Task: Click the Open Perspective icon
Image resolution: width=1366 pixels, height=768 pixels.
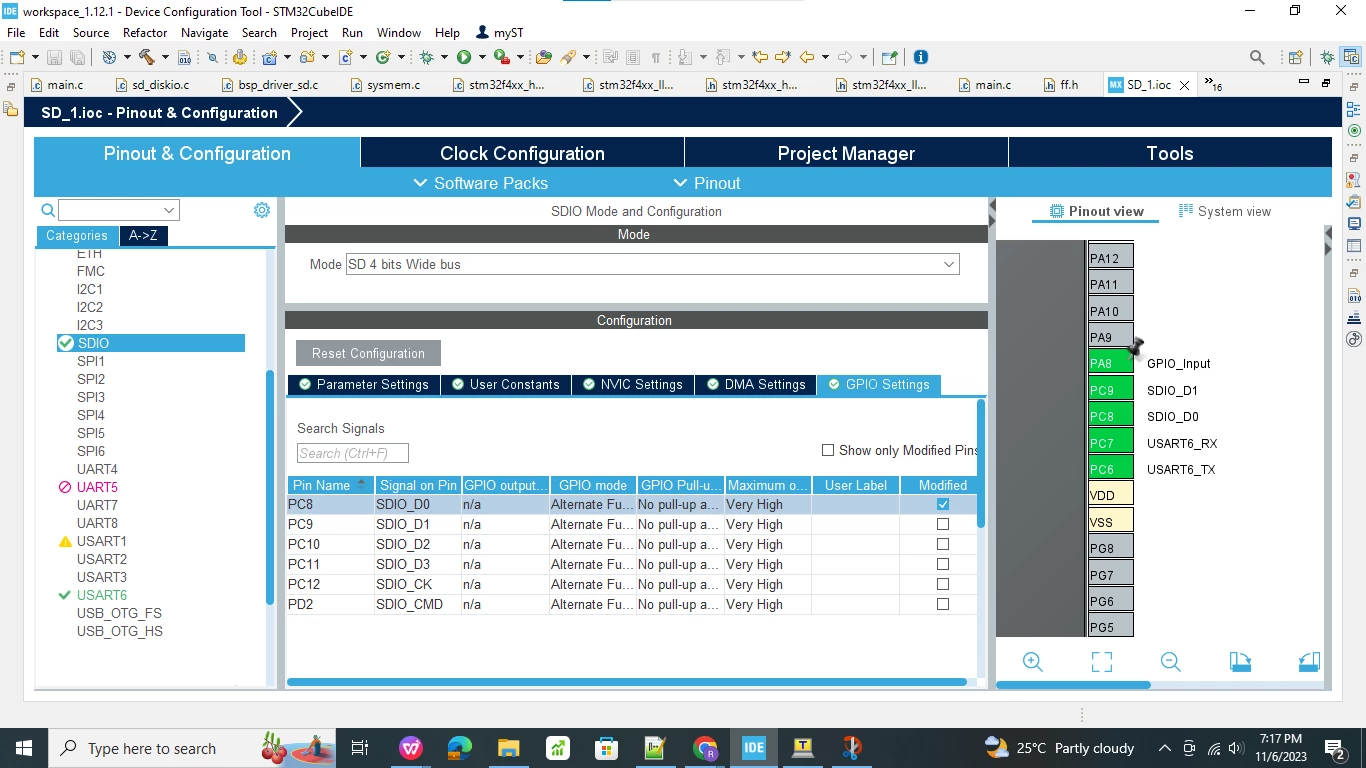Action: point(1295,57)
